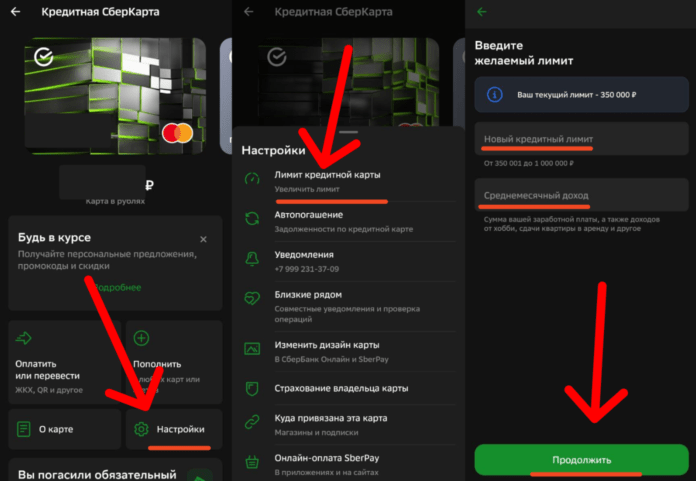696x481 pixels.
Task: Tap heart icon beside 'Близкие рядом'
Action: pyautogui.click(x=252, y=298)
